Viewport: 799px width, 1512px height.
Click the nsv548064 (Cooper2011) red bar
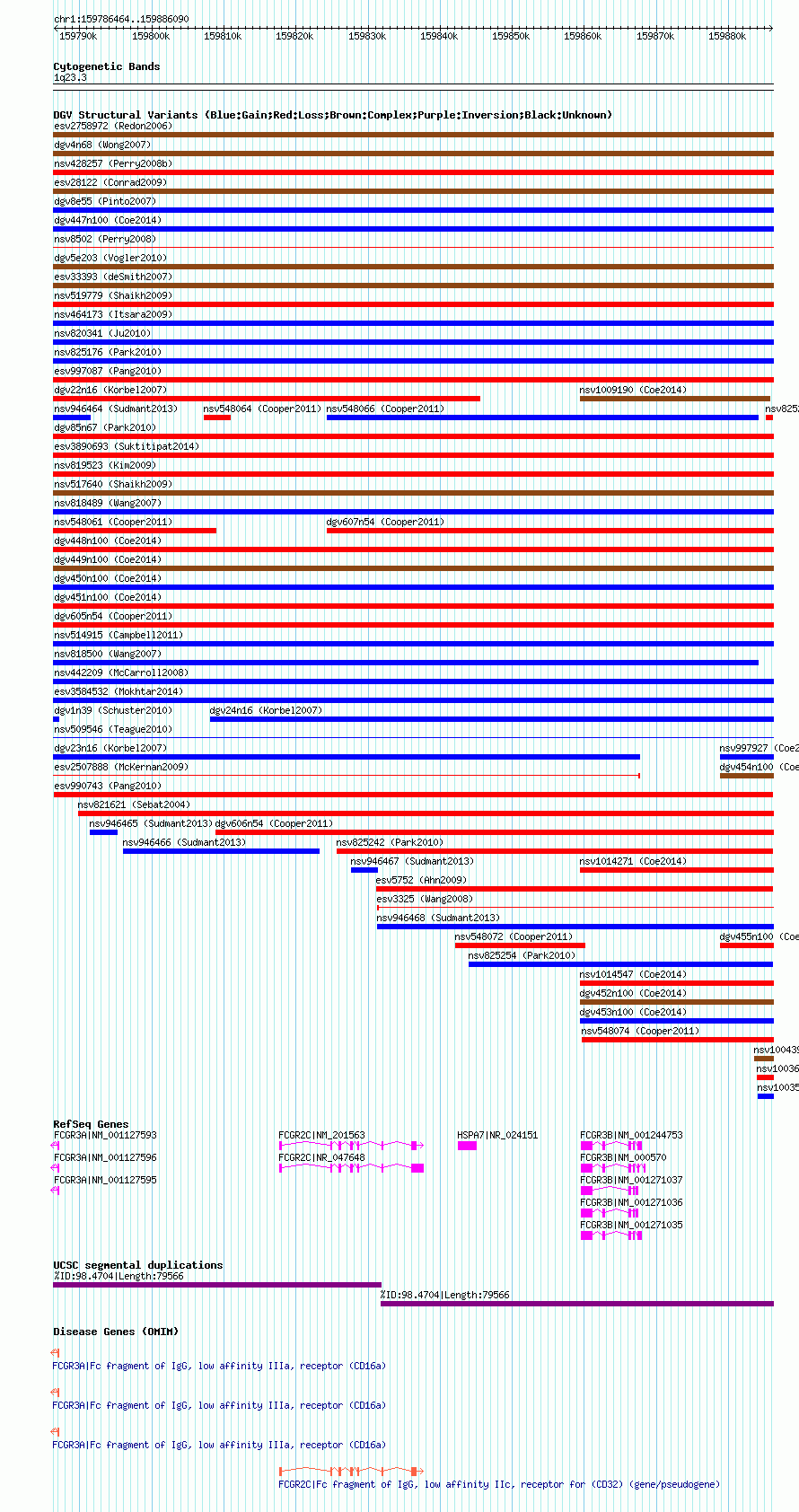[x=217, y=418]
